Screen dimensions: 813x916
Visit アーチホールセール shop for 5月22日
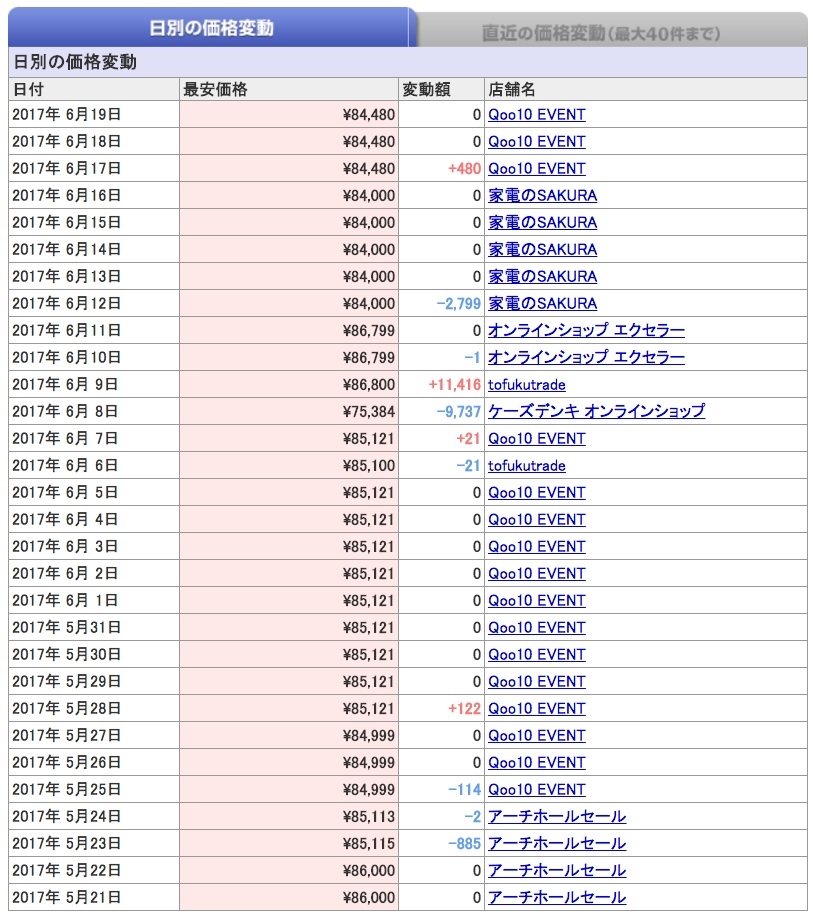(557, 870)
